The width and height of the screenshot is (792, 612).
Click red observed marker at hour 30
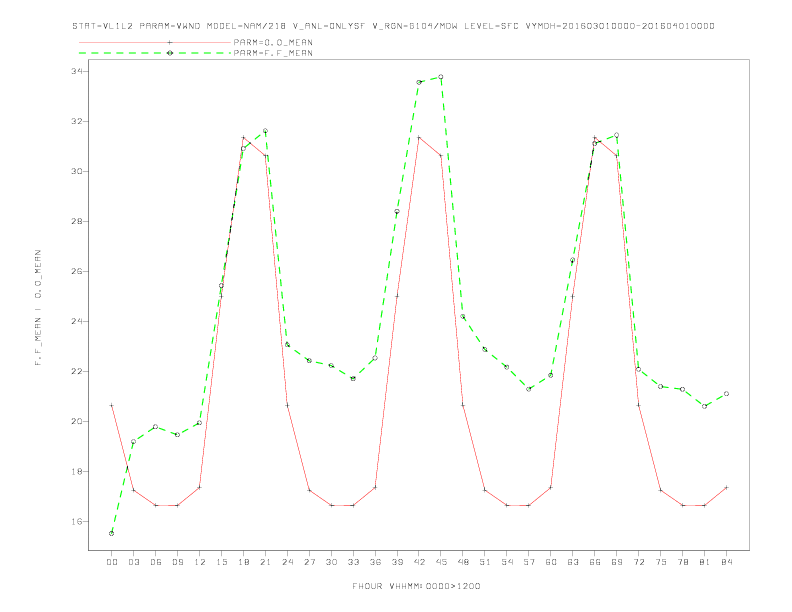[331, 505]
